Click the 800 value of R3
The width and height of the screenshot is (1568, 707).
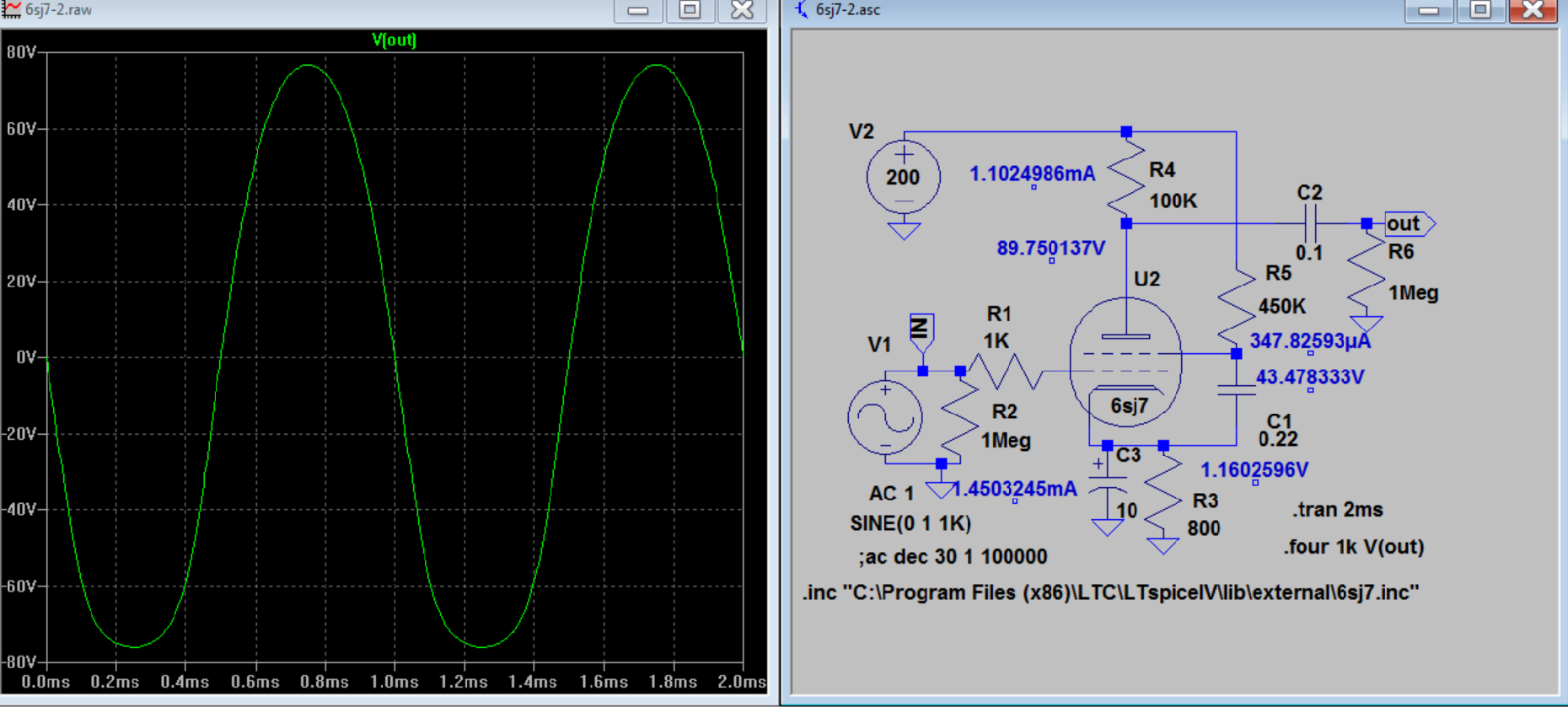tap(1204, 528)
